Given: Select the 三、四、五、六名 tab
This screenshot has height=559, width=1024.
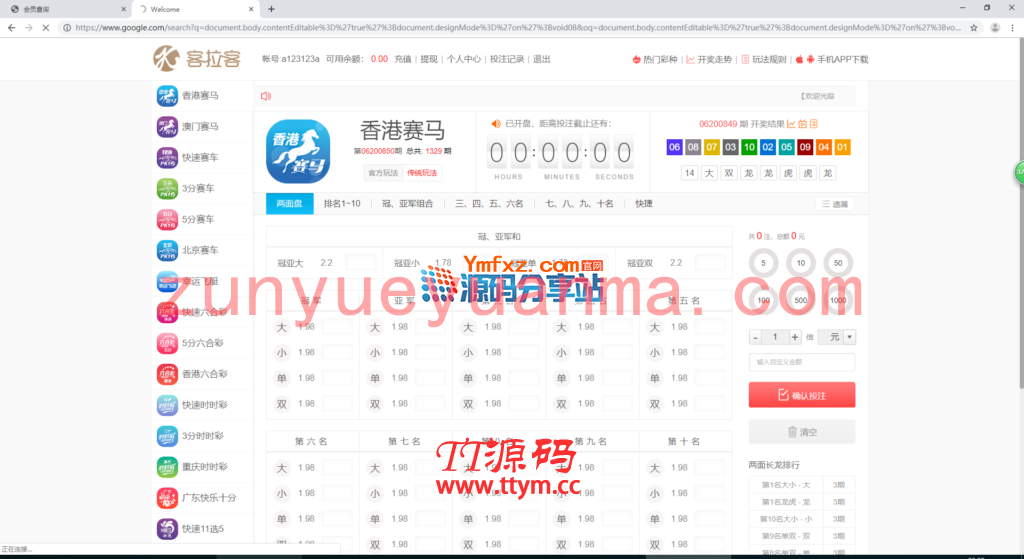Looking at the screenshot, I should click(x=489, y=204).
